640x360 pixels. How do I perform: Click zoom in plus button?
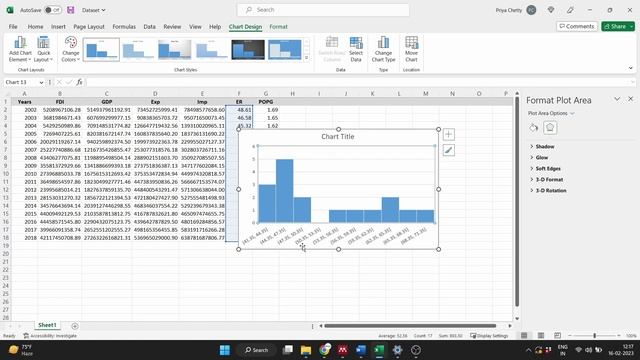click(619, 336)
